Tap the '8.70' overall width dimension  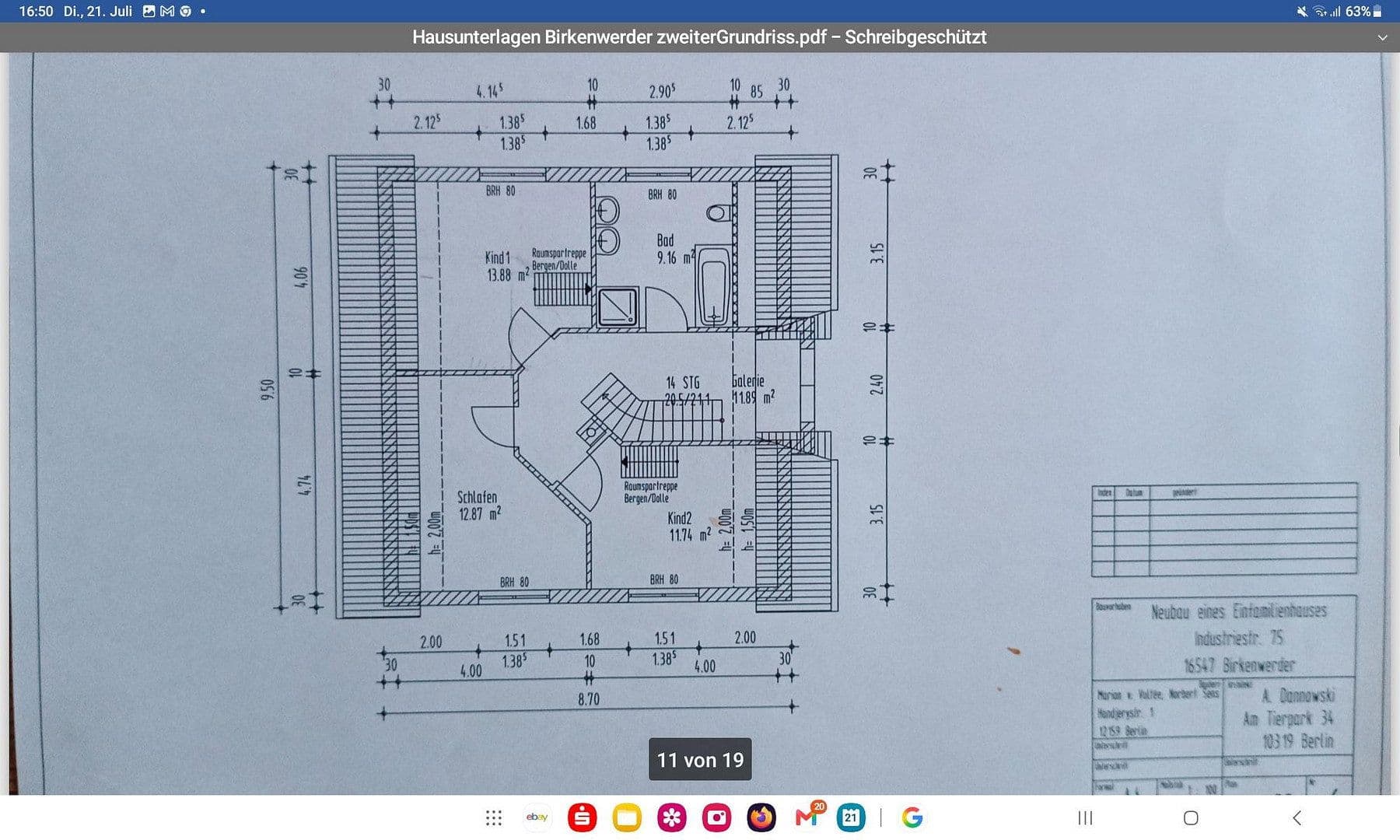589,699
